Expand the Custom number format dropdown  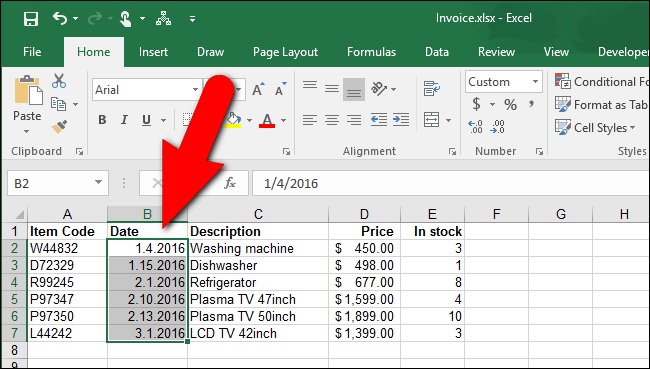coord(535,82)
